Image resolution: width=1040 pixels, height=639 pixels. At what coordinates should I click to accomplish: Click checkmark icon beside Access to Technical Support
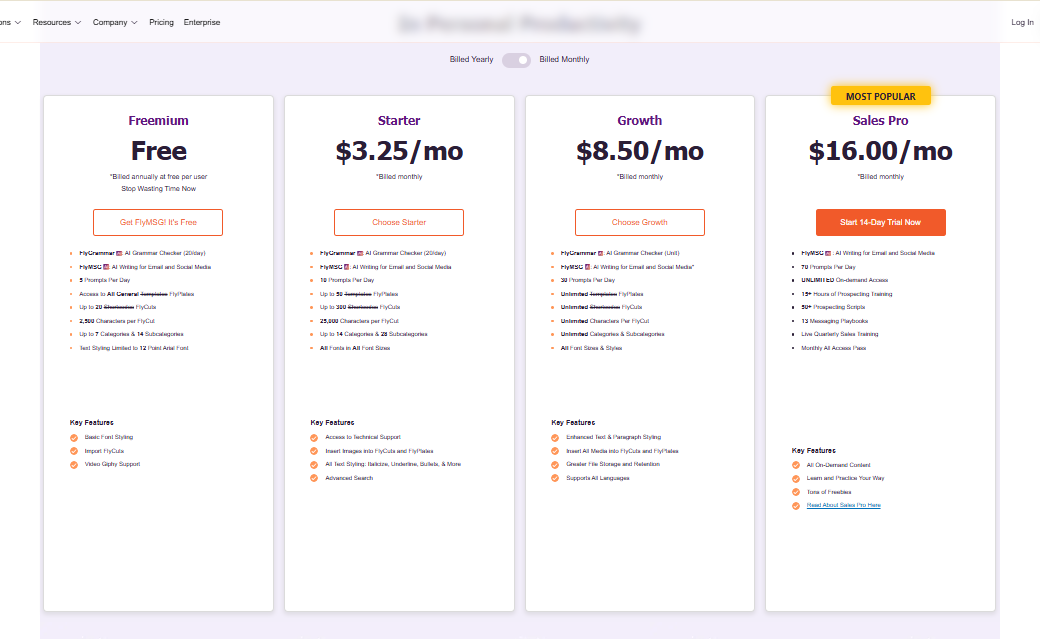pos(314,438)
